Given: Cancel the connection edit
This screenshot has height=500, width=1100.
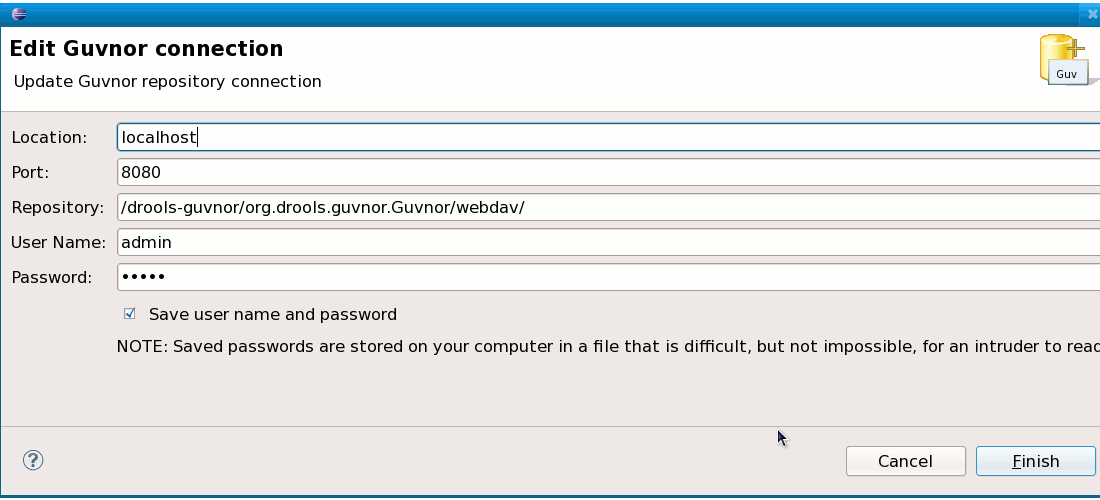Looking at the screenshot, I should (906, 461).
